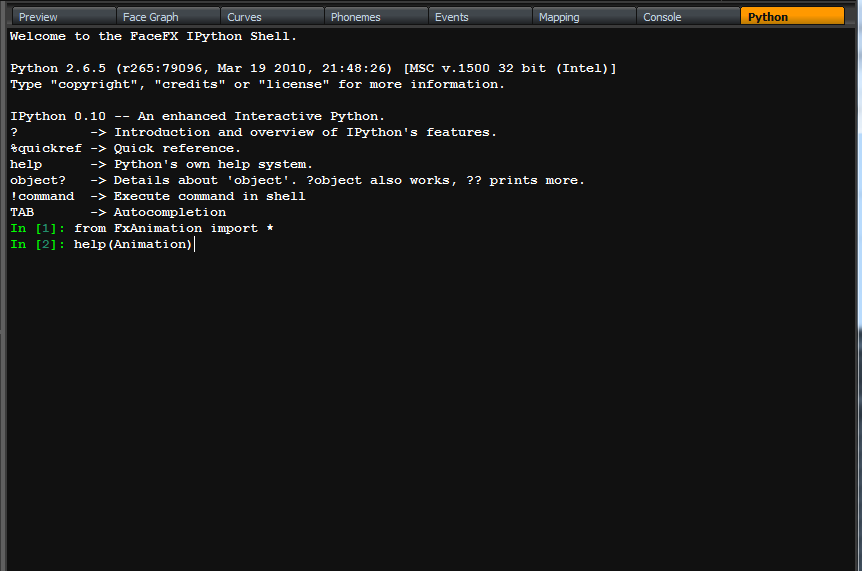This screenshot has width=862, height=571.
Task: Click the help(Animation) command text
Action: [133, 244]
